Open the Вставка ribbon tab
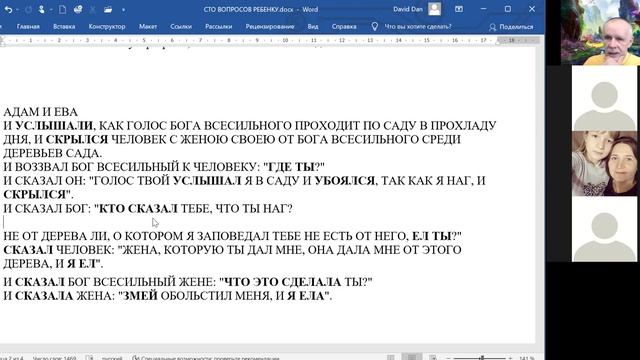640x360 pixels. pyautogui.click(x=64, y=27)
